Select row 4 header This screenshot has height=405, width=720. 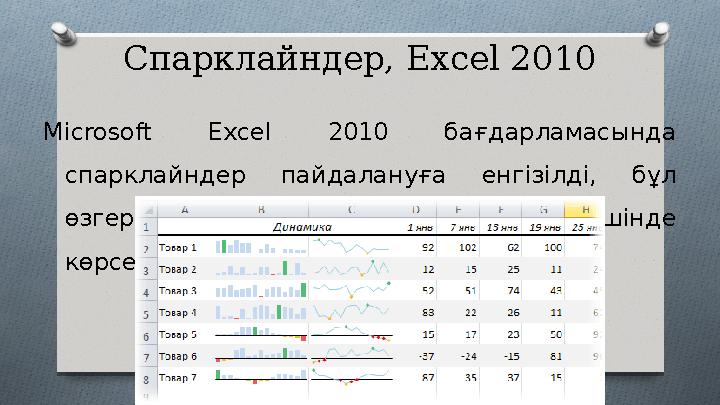pos(146,292)
